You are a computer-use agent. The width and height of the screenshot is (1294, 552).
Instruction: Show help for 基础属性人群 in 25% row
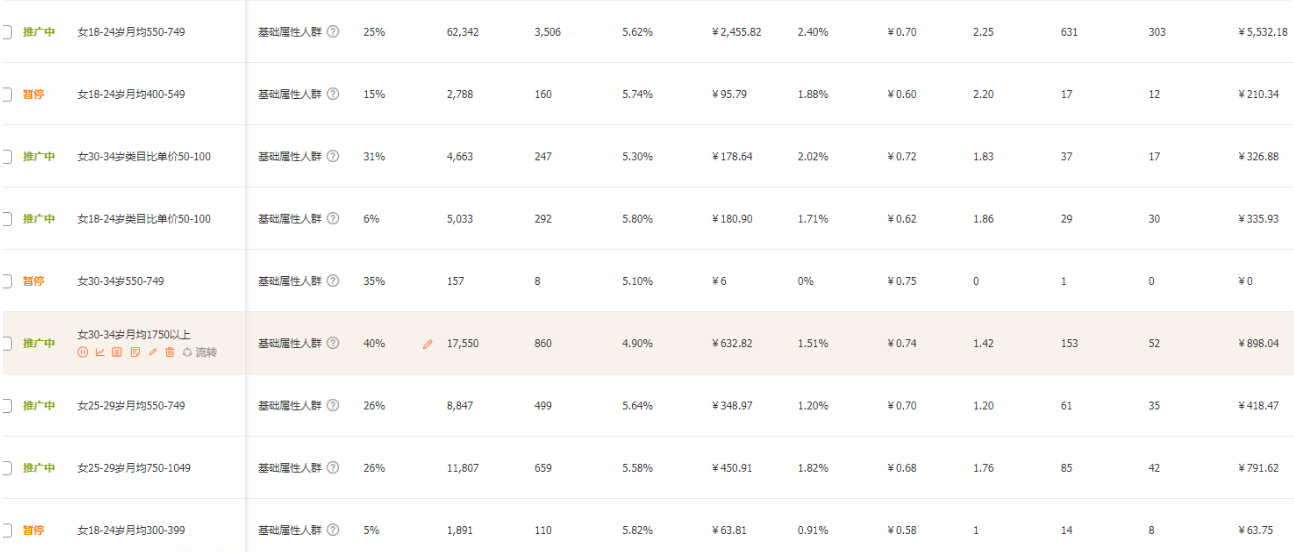pyautogui.click(x=333, y=32)
